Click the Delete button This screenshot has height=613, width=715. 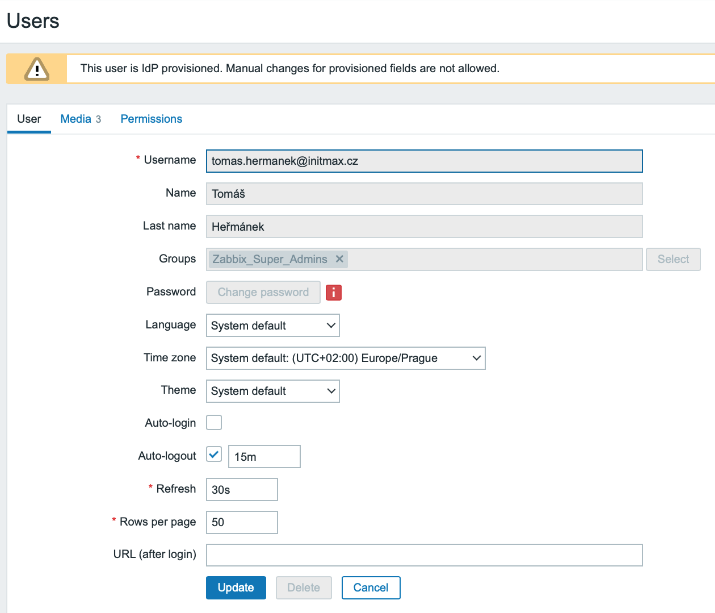click(304, 587)
